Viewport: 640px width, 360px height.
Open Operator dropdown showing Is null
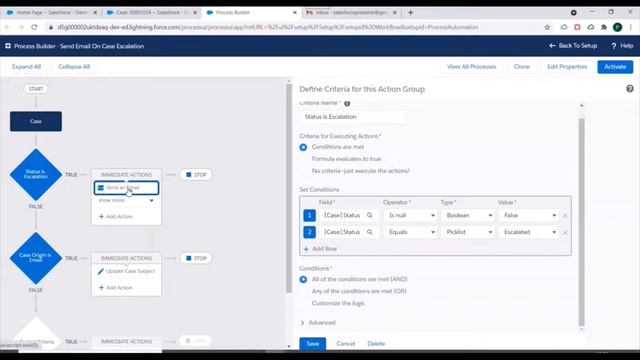pos(410,215)
